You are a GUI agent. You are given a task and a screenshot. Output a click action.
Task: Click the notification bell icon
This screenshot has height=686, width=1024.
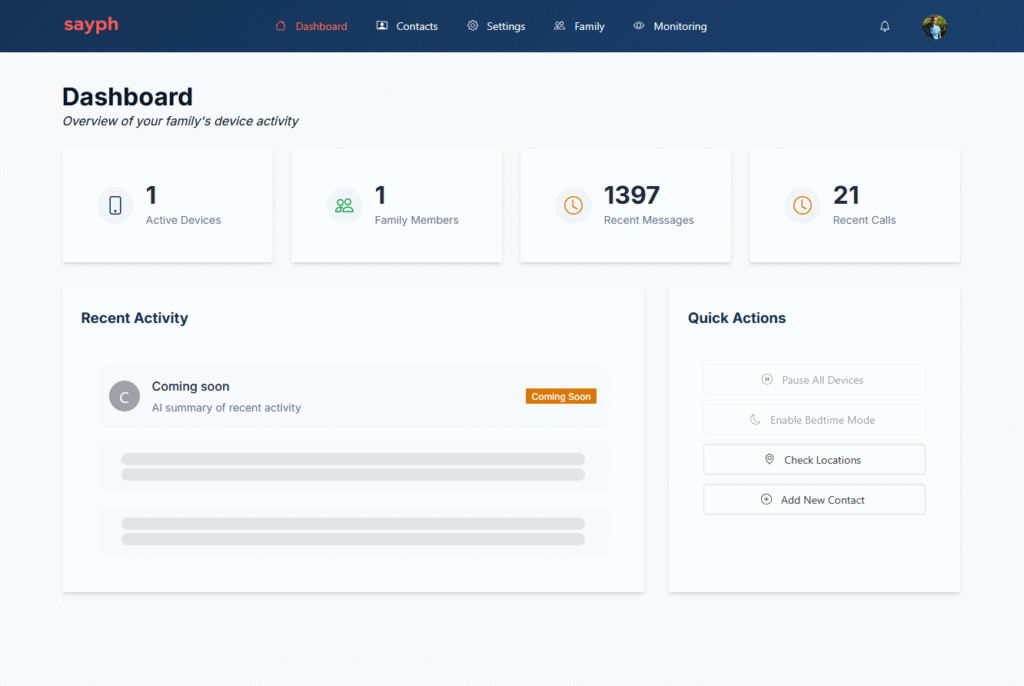tap(884, 27)
